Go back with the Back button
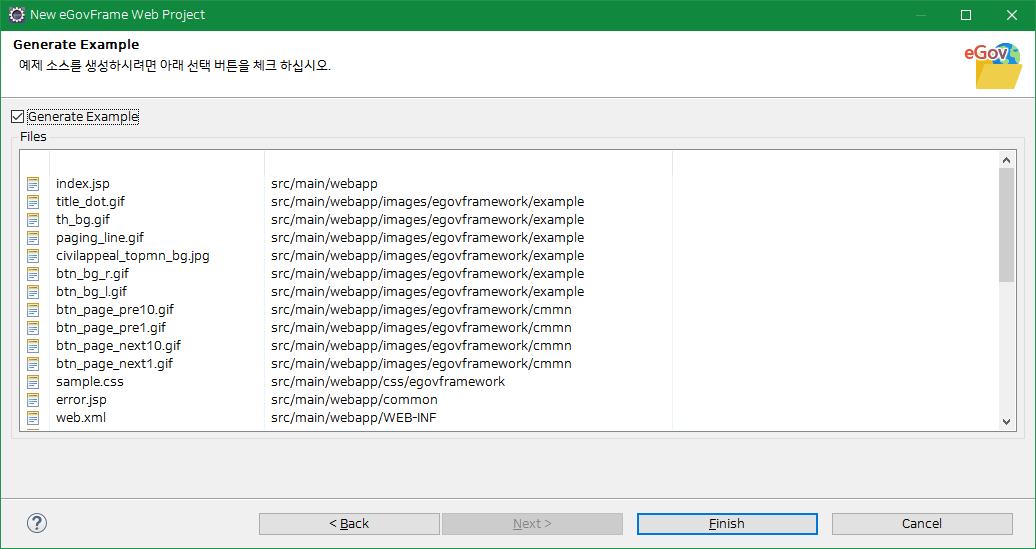 tap(350, 524)
